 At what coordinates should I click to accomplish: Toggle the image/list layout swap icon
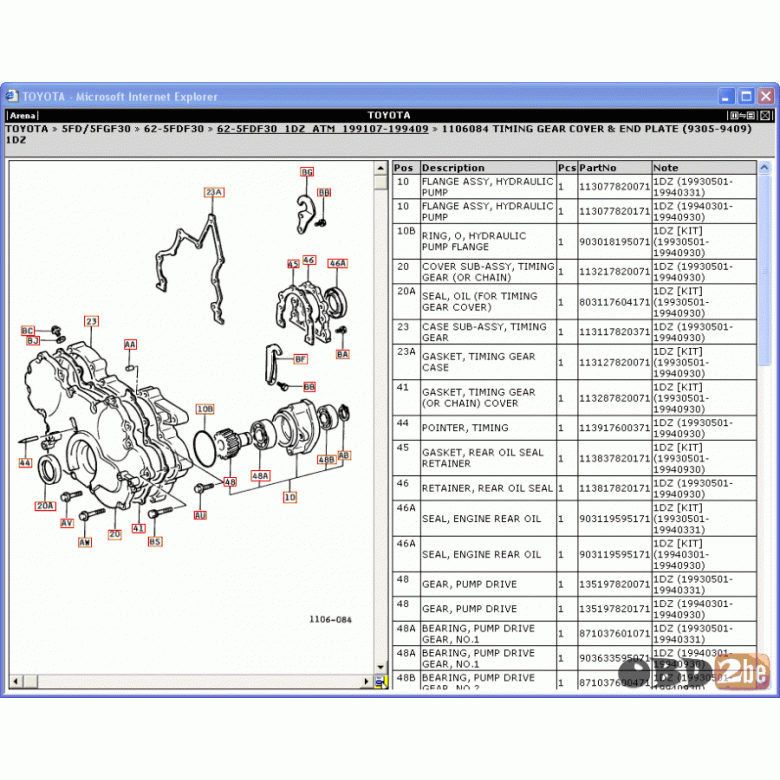(742, 115)
